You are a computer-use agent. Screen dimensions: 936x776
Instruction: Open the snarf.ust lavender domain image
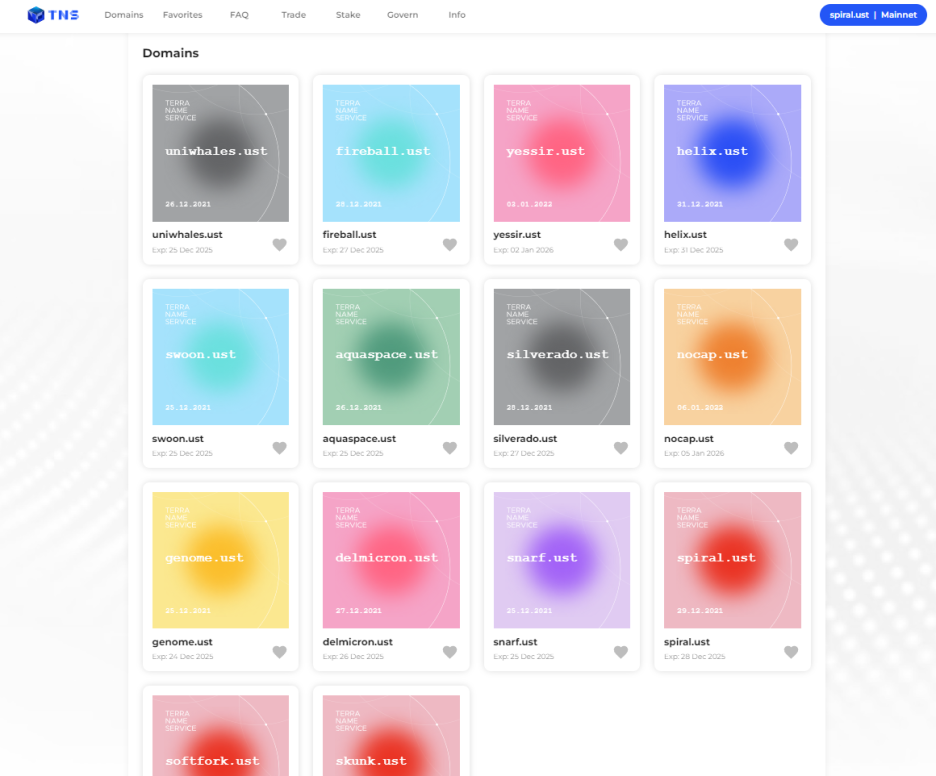562,560
